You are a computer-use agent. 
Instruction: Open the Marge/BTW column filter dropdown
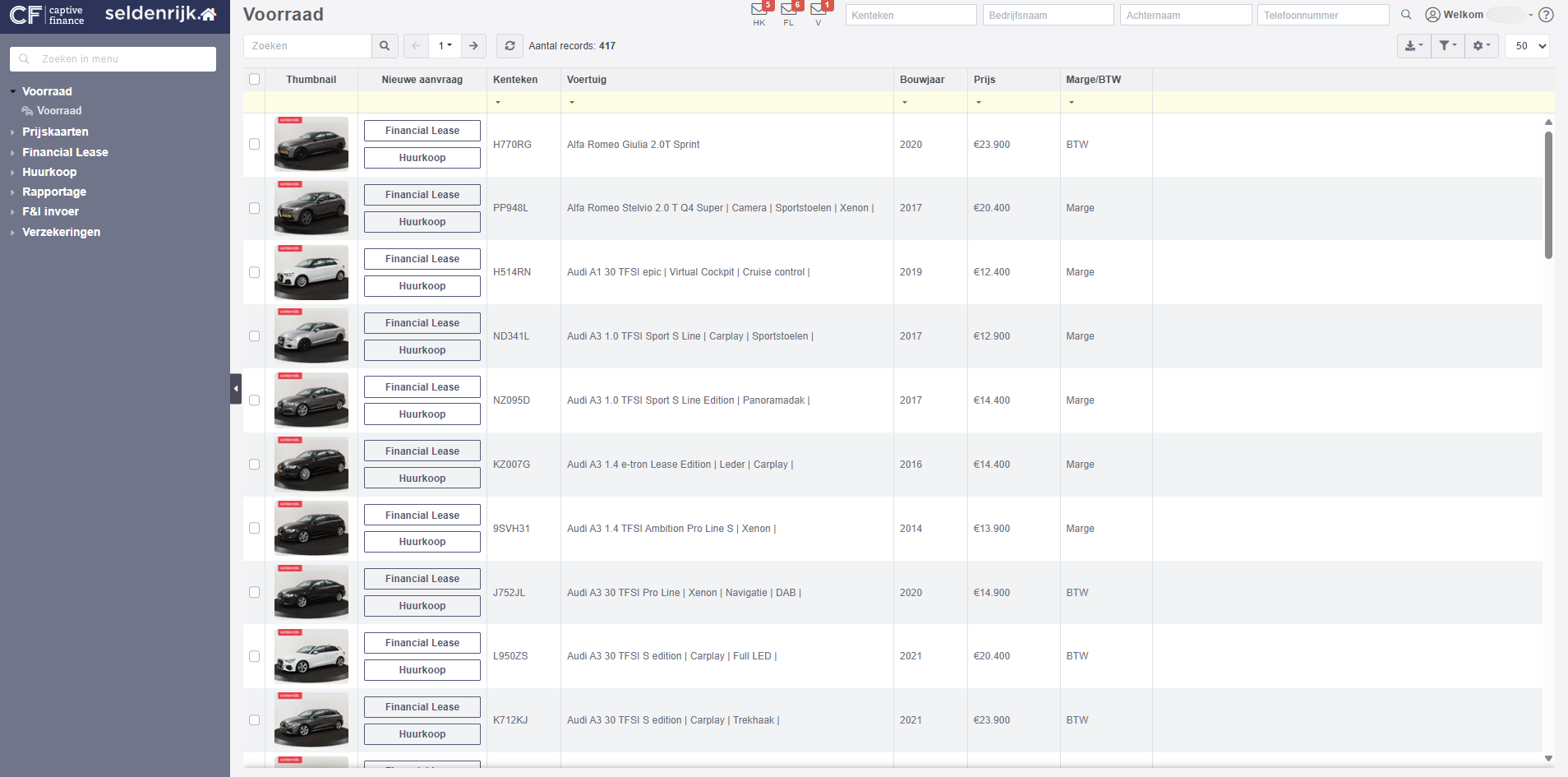click(1072, 103)
